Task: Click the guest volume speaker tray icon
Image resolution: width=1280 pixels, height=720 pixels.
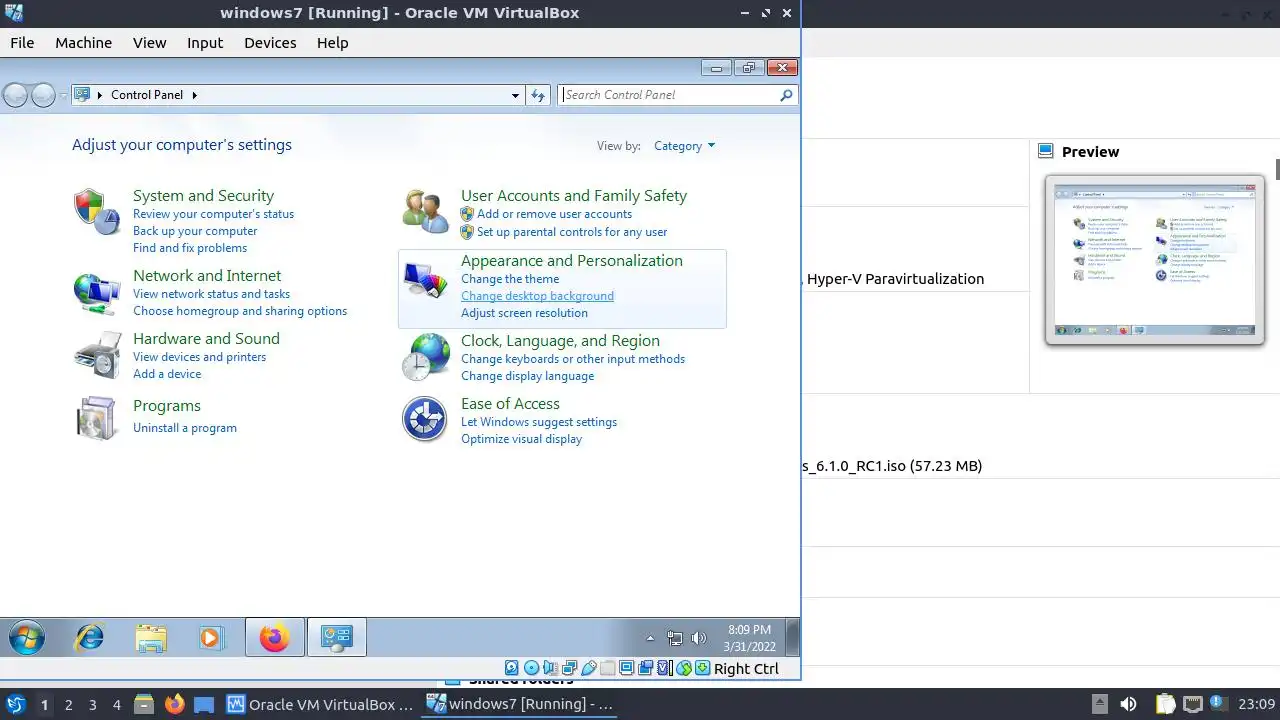Action: 698,638
